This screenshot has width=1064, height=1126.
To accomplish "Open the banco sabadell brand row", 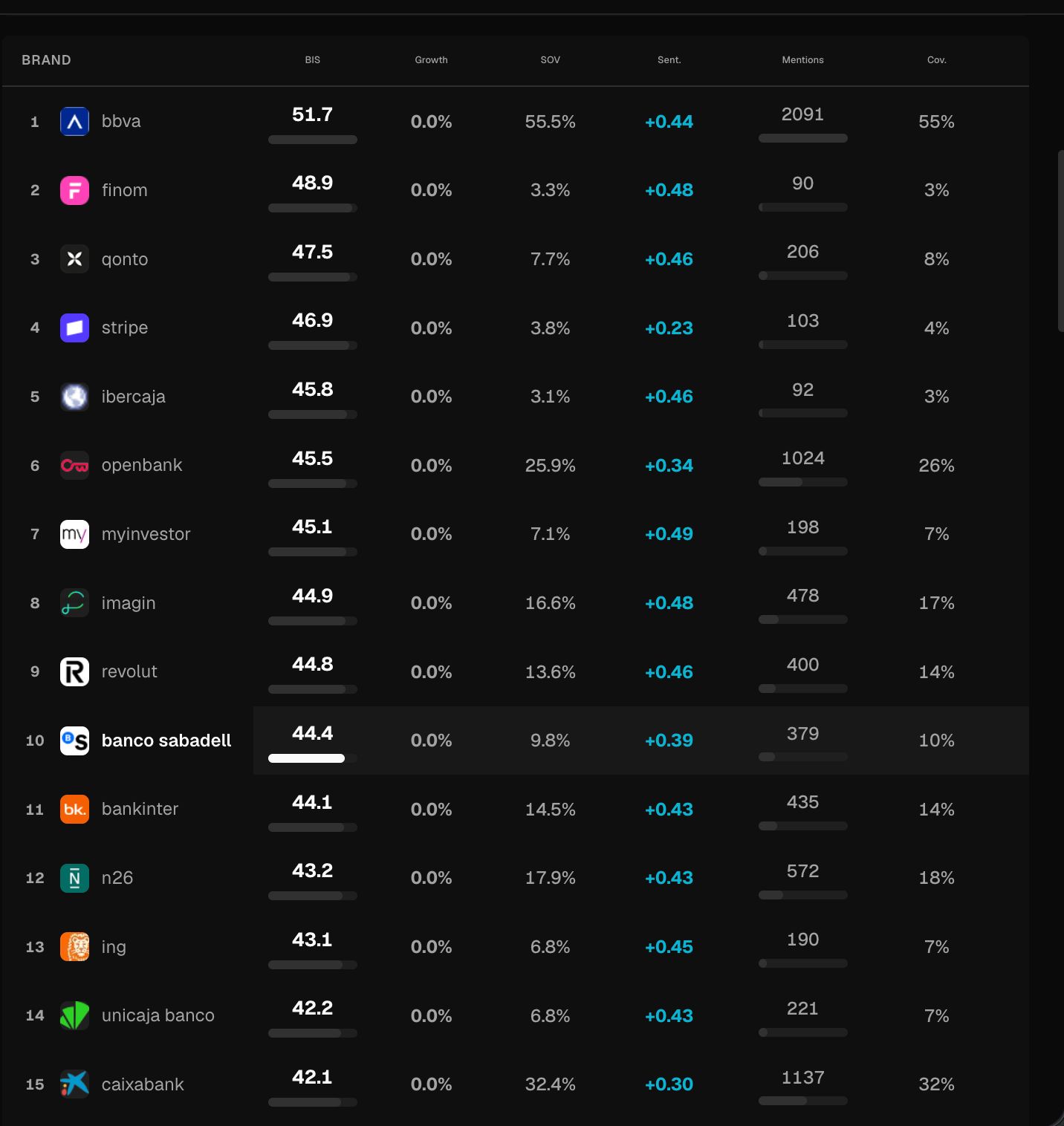I will click(x=166, y=741).
